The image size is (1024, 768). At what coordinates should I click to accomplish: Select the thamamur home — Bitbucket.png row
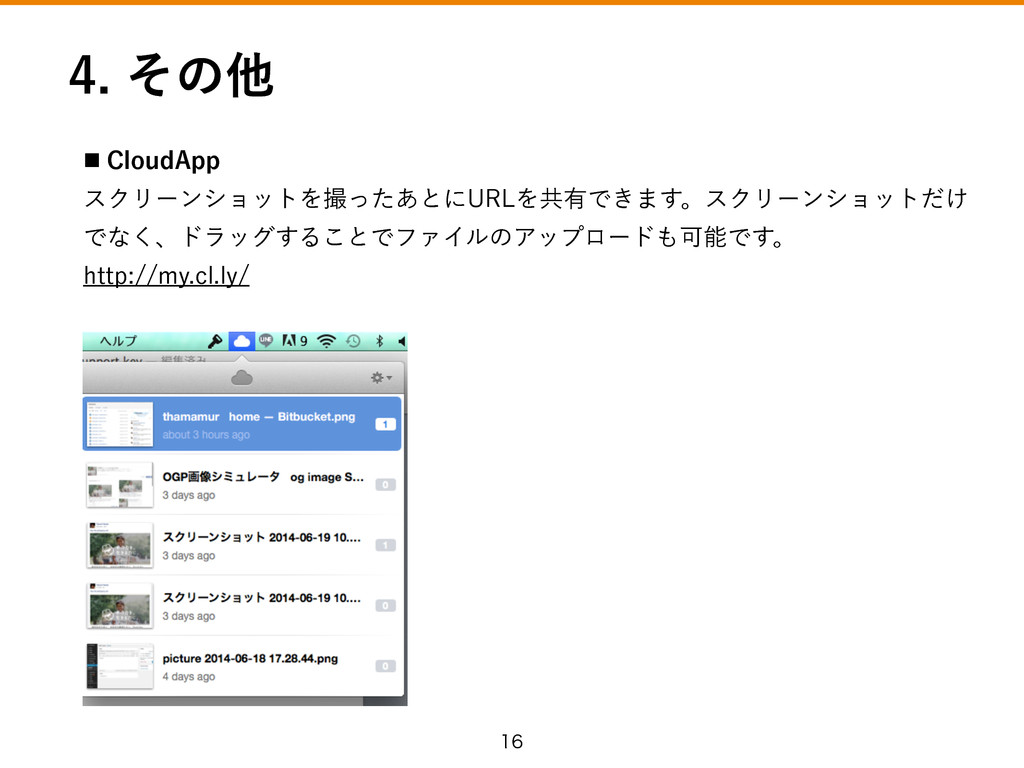[242, 424]
